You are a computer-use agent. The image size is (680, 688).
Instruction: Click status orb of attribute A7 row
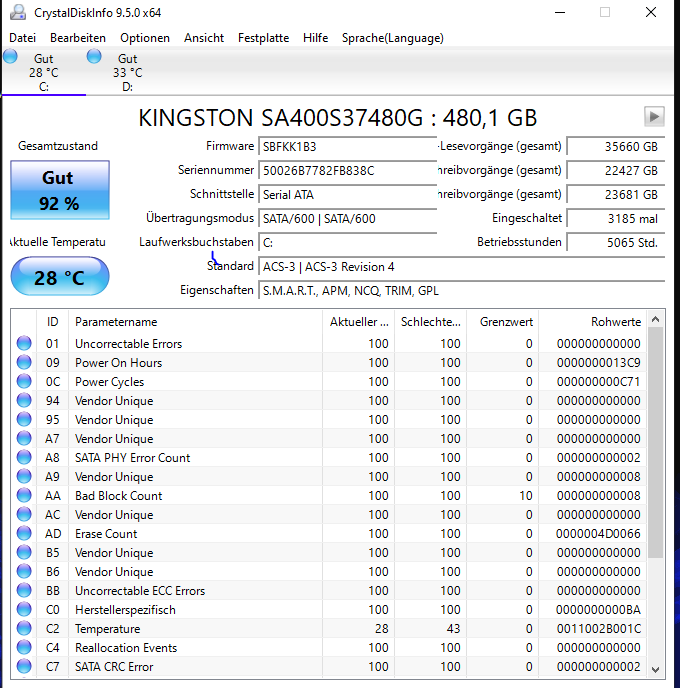click(x=24, y=438)
